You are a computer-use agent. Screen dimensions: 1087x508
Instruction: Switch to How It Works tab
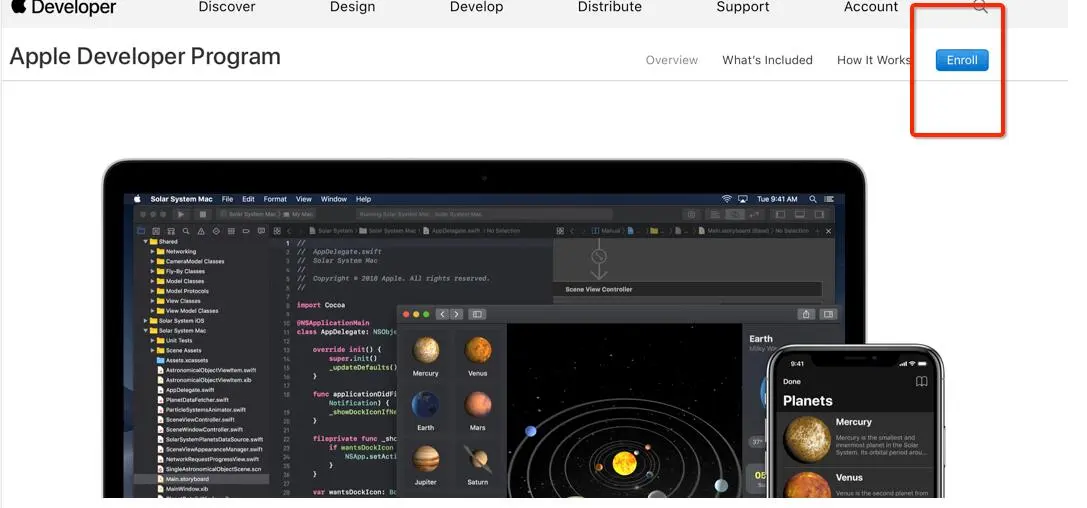873,60
